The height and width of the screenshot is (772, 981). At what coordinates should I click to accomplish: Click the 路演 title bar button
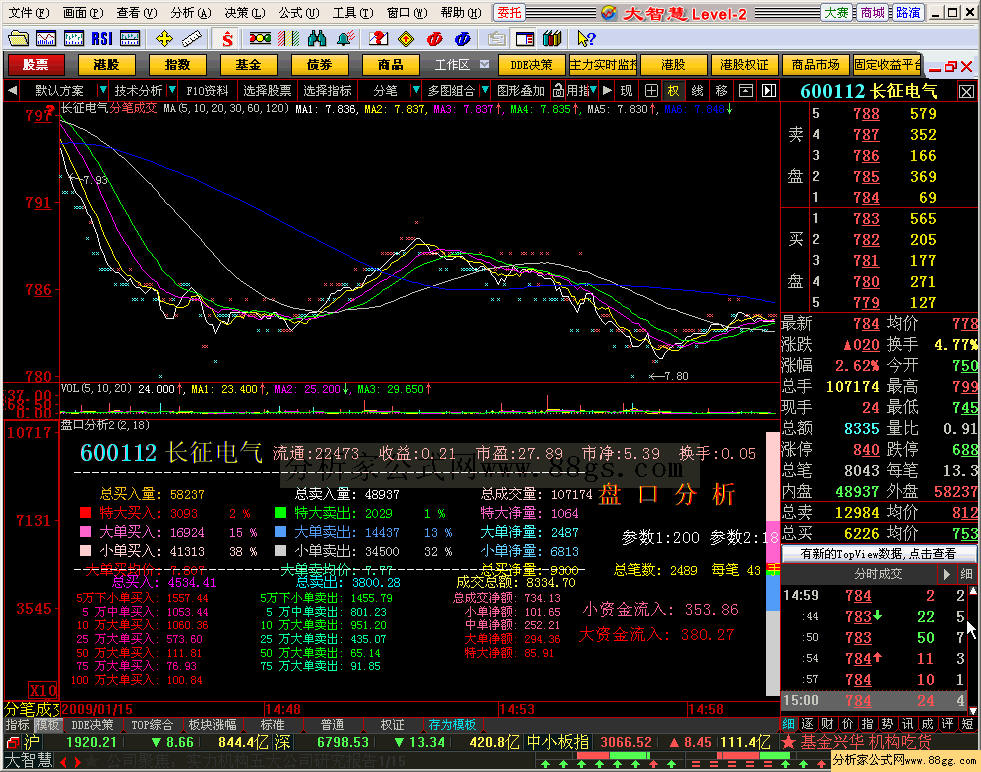point(907,13)
